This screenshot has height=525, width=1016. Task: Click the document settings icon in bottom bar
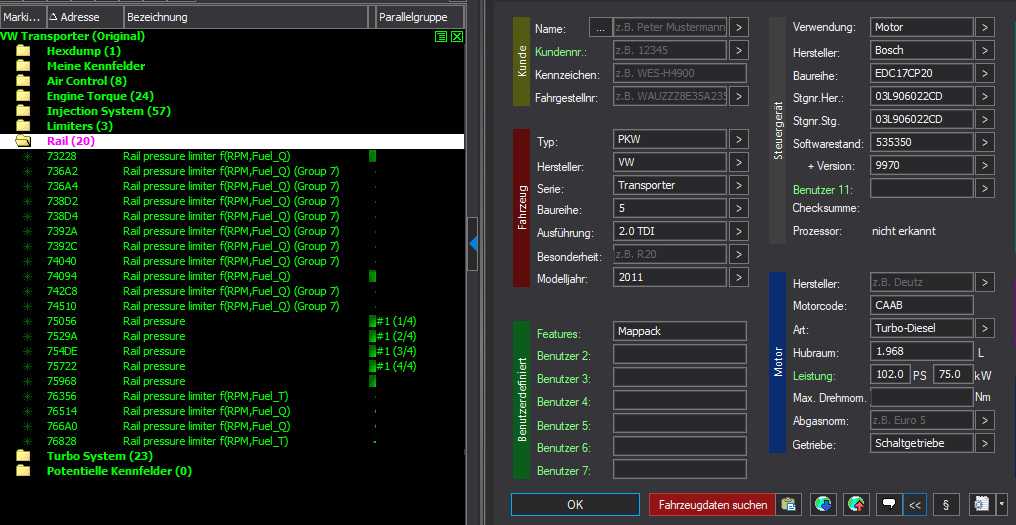tap(981, 505)
